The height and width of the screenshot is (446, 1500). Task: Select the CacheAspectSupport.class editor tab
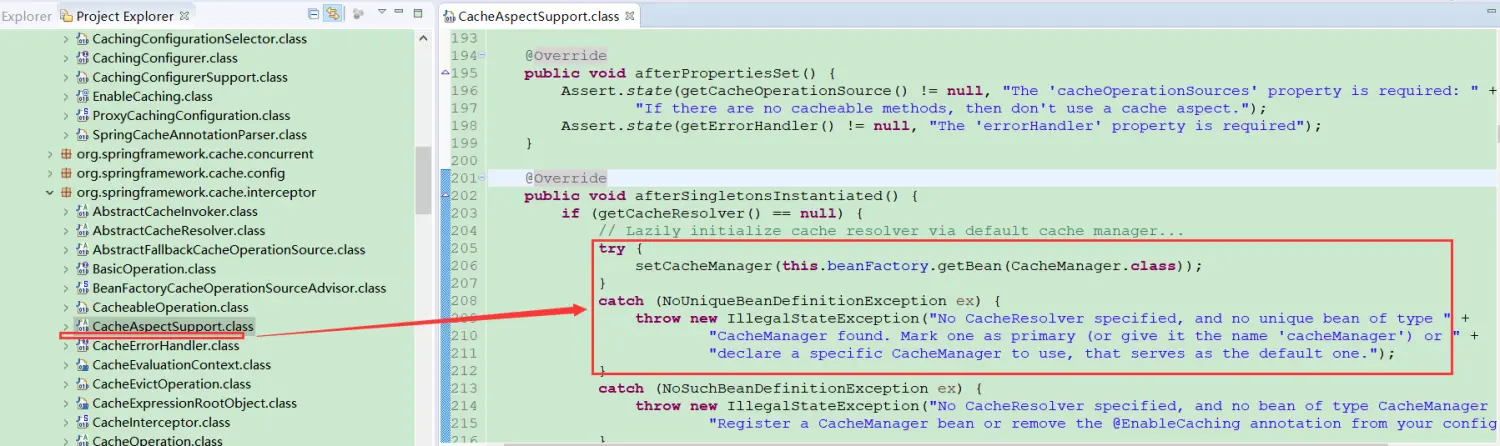538,16
